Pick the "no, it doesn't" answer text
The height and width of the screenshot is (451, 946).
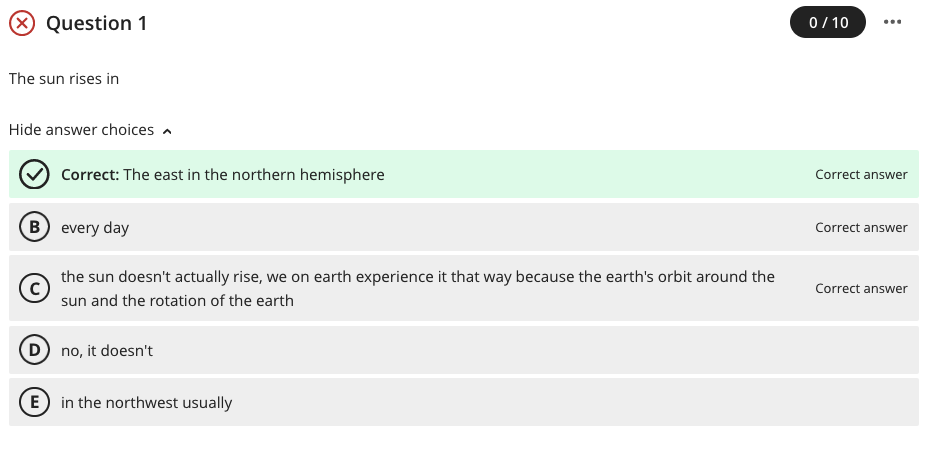(107, 351)
